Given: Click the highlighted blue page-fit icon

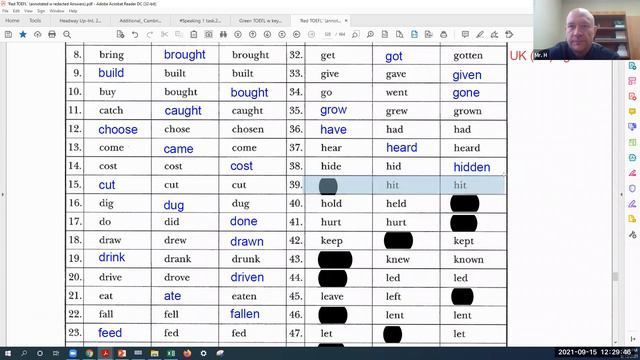Looking at the screenshot, I should (x=414, y=35).
